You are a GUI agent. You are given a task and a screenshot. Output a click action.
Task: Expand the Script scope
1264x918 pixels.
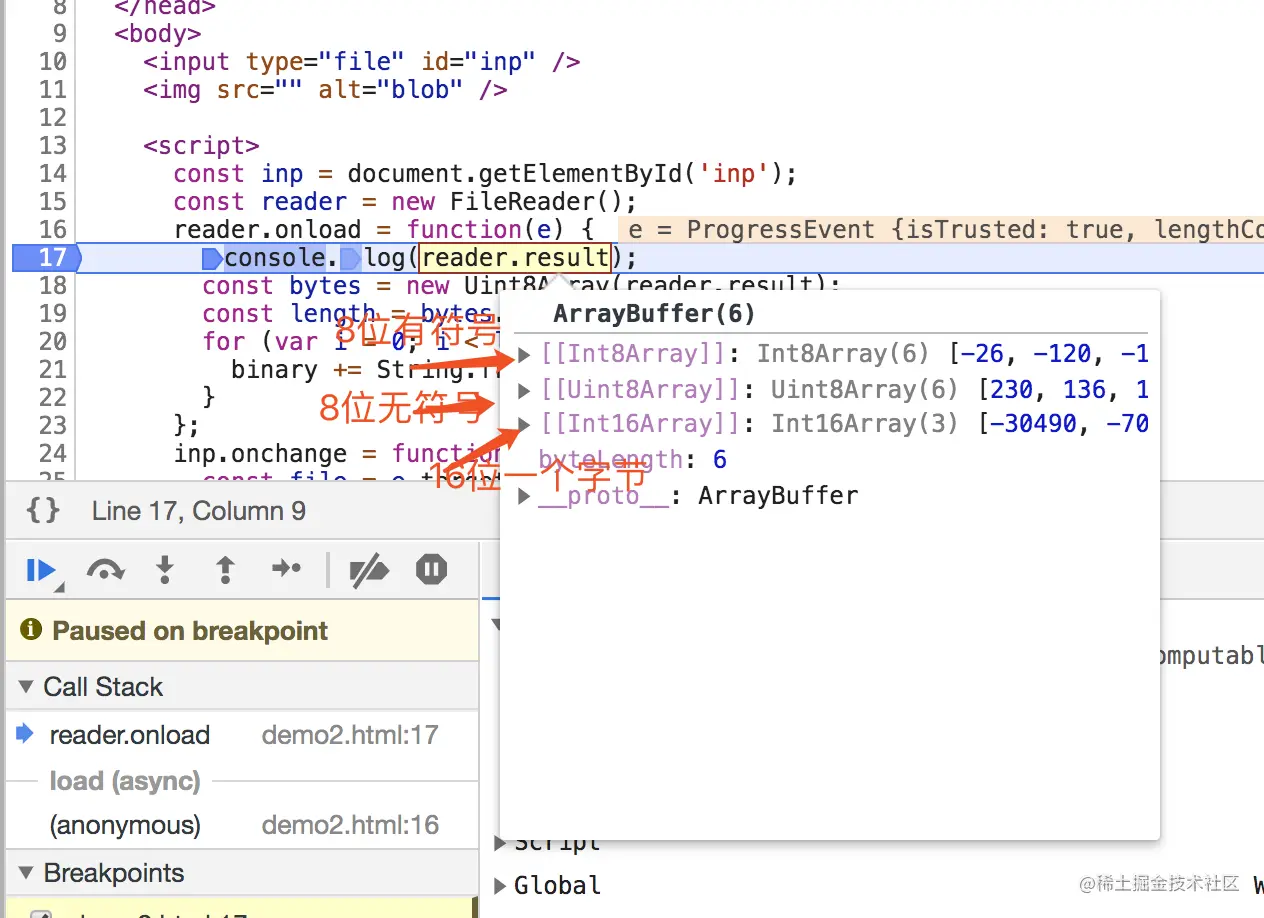click(501, 843)
